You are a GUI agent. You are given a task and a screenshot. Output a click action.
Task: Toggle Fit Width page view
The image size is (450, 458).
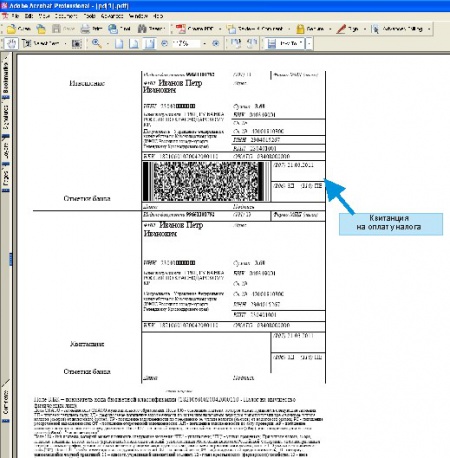coord(149,43)
